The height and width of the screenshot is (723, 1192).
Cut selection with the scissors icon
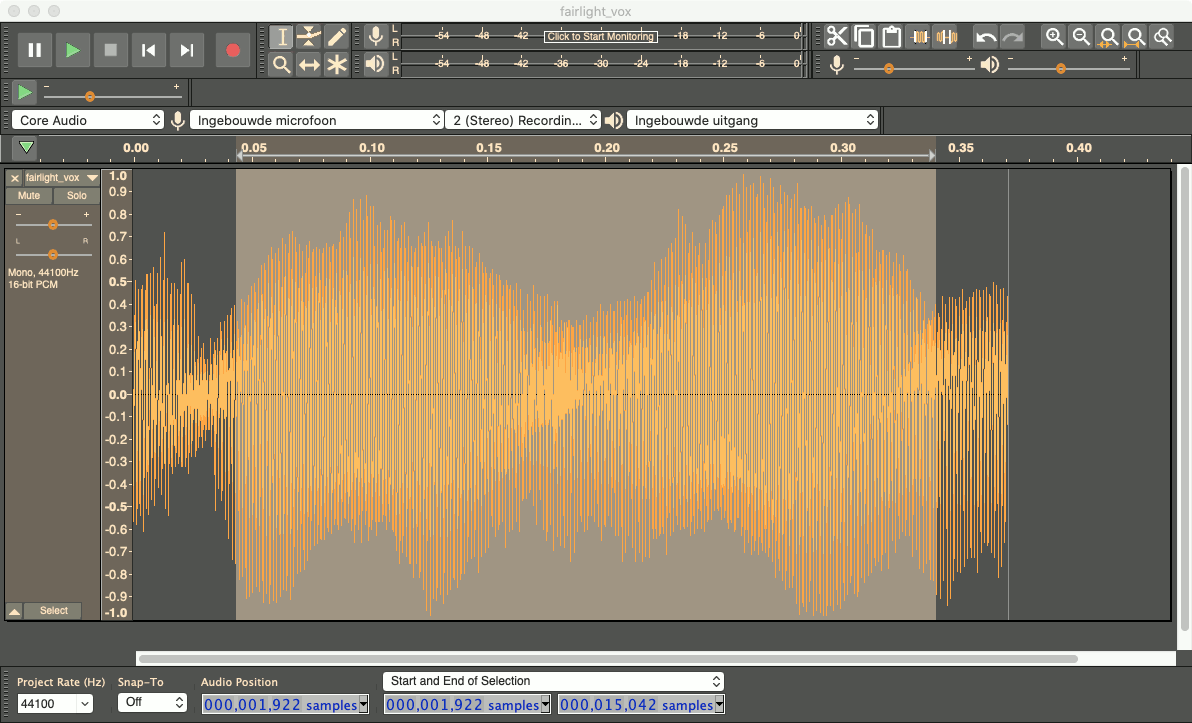[837, 36]
